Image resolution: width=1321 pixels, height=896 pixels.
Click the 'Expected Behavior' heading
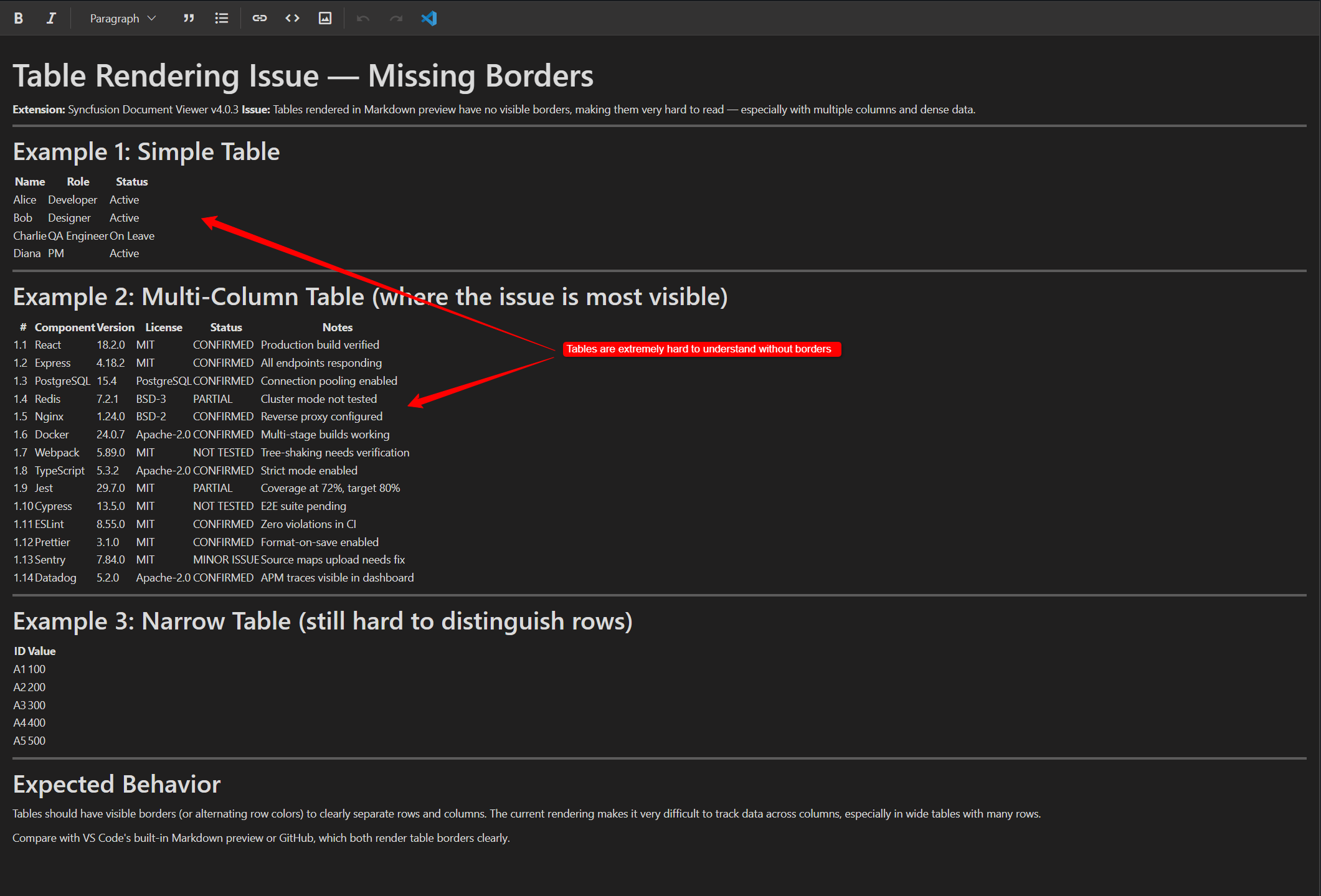[116, 785]
